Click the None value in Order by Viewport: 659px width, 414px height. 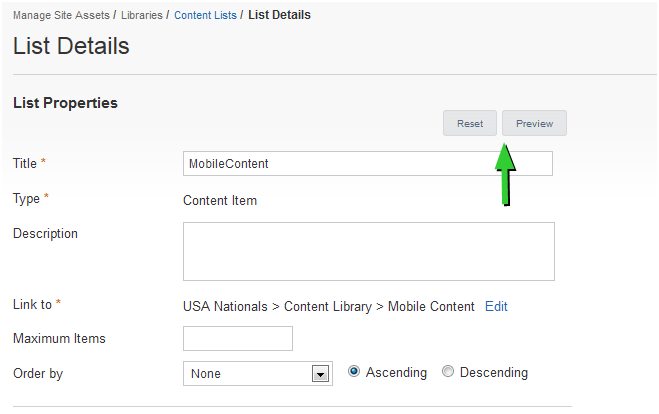pos(206,374)
